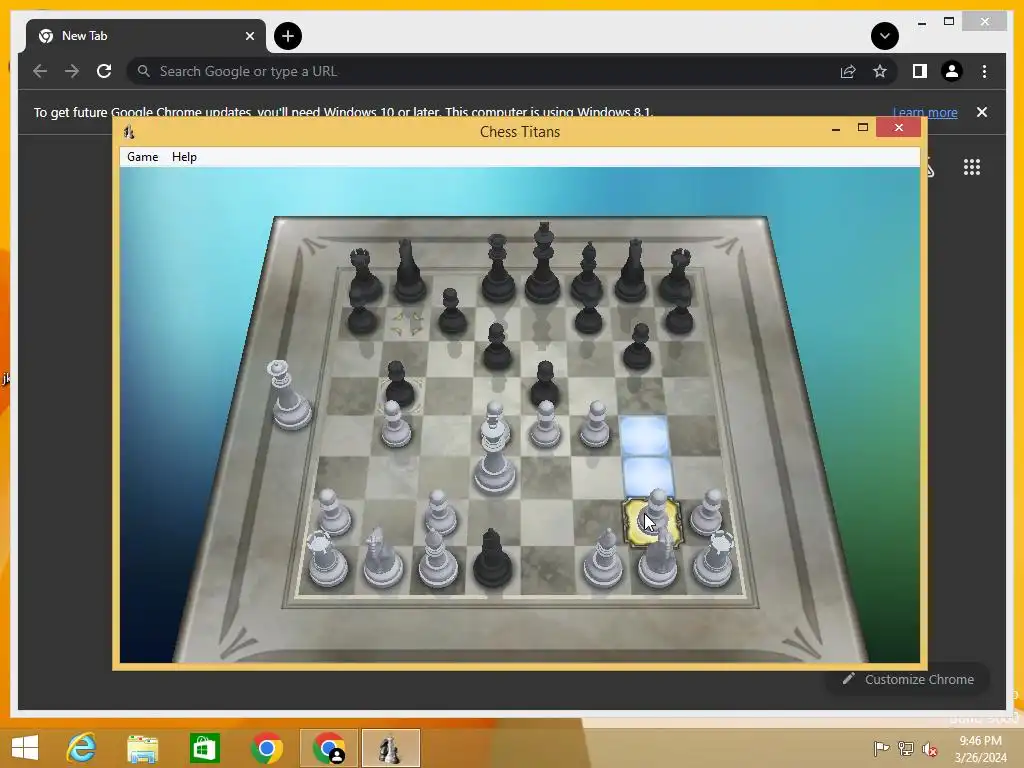The height and width of the screenshot is (768, 1024).
Task: Click the black king on the back row
Action: coord(543,263)
